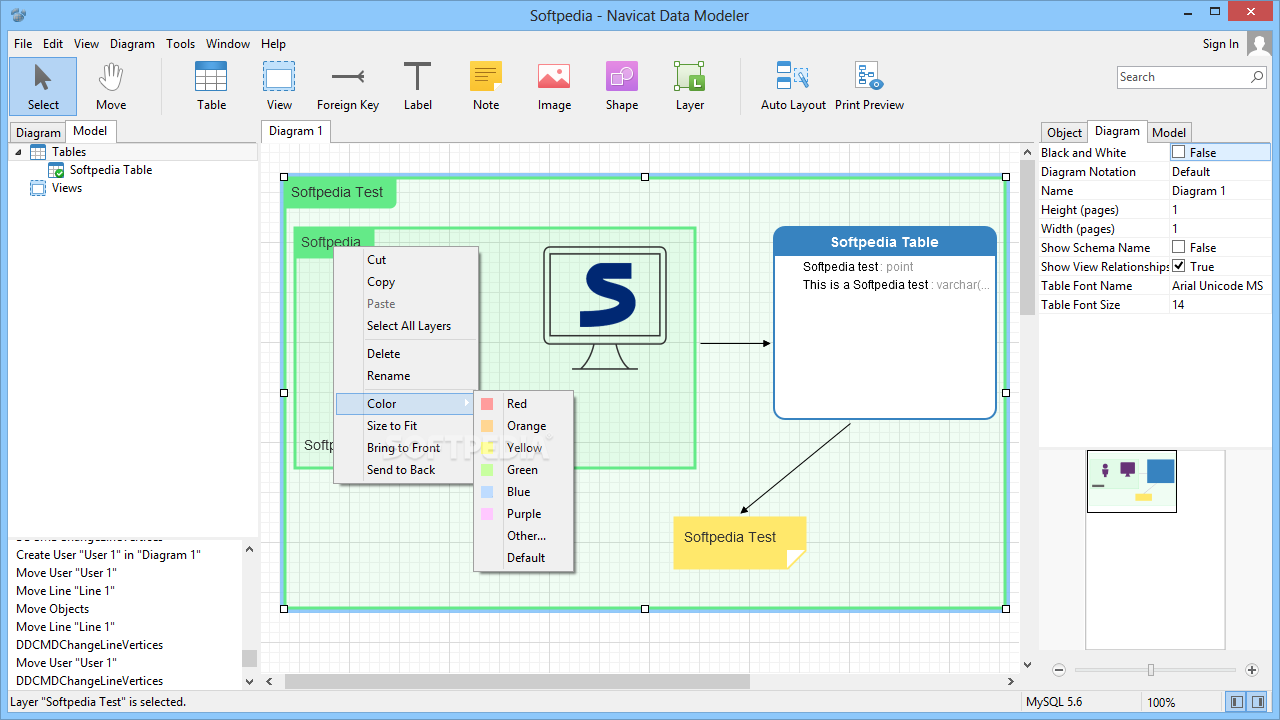Screen dimensions: 1280x720
Task: Switch to the Object properties tab
Action: pyautogui.click(x=1064, y=132)
